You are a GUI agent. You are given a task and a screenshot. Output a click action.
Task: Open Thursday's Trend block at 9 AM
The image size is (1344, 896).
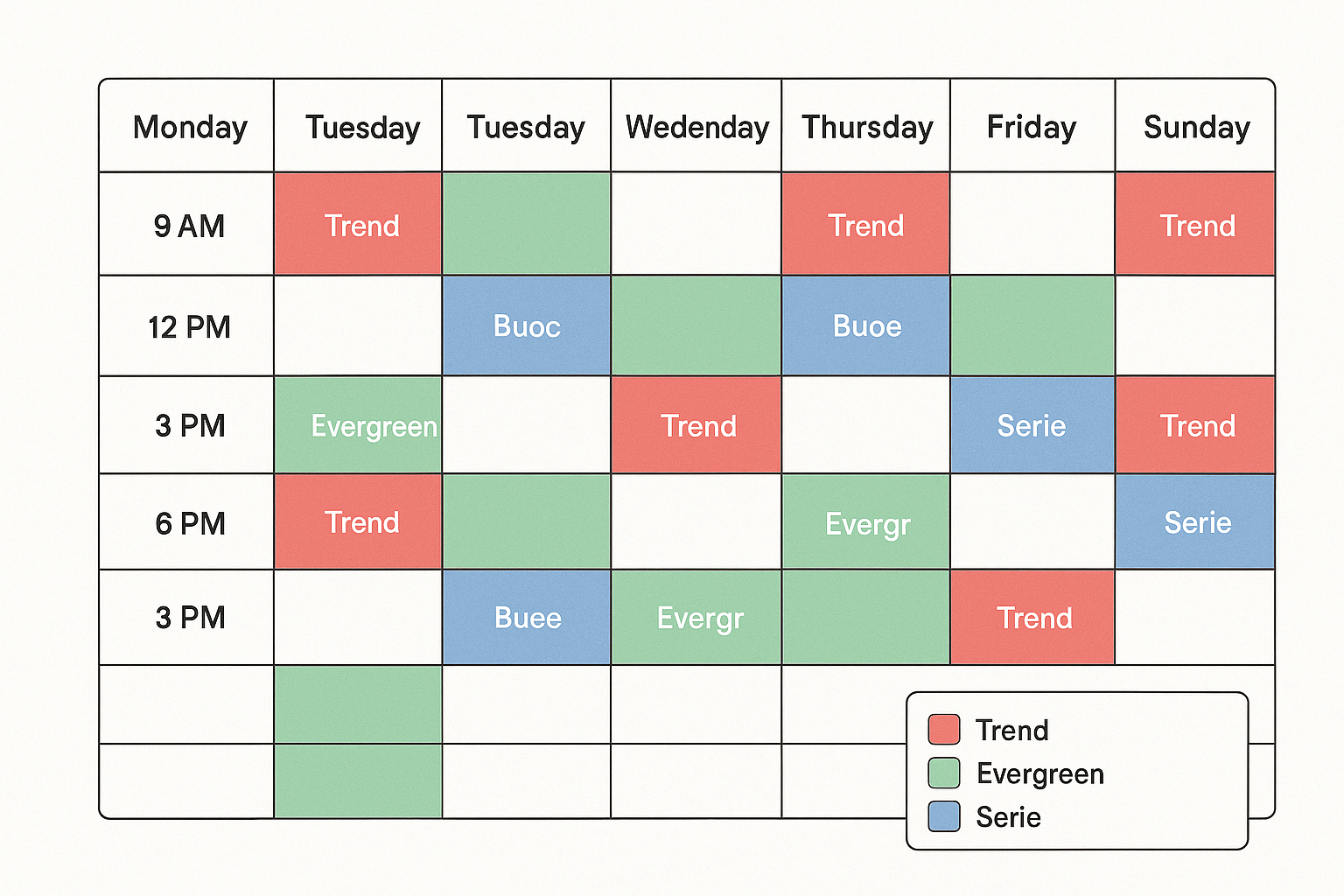coord(866,226)
